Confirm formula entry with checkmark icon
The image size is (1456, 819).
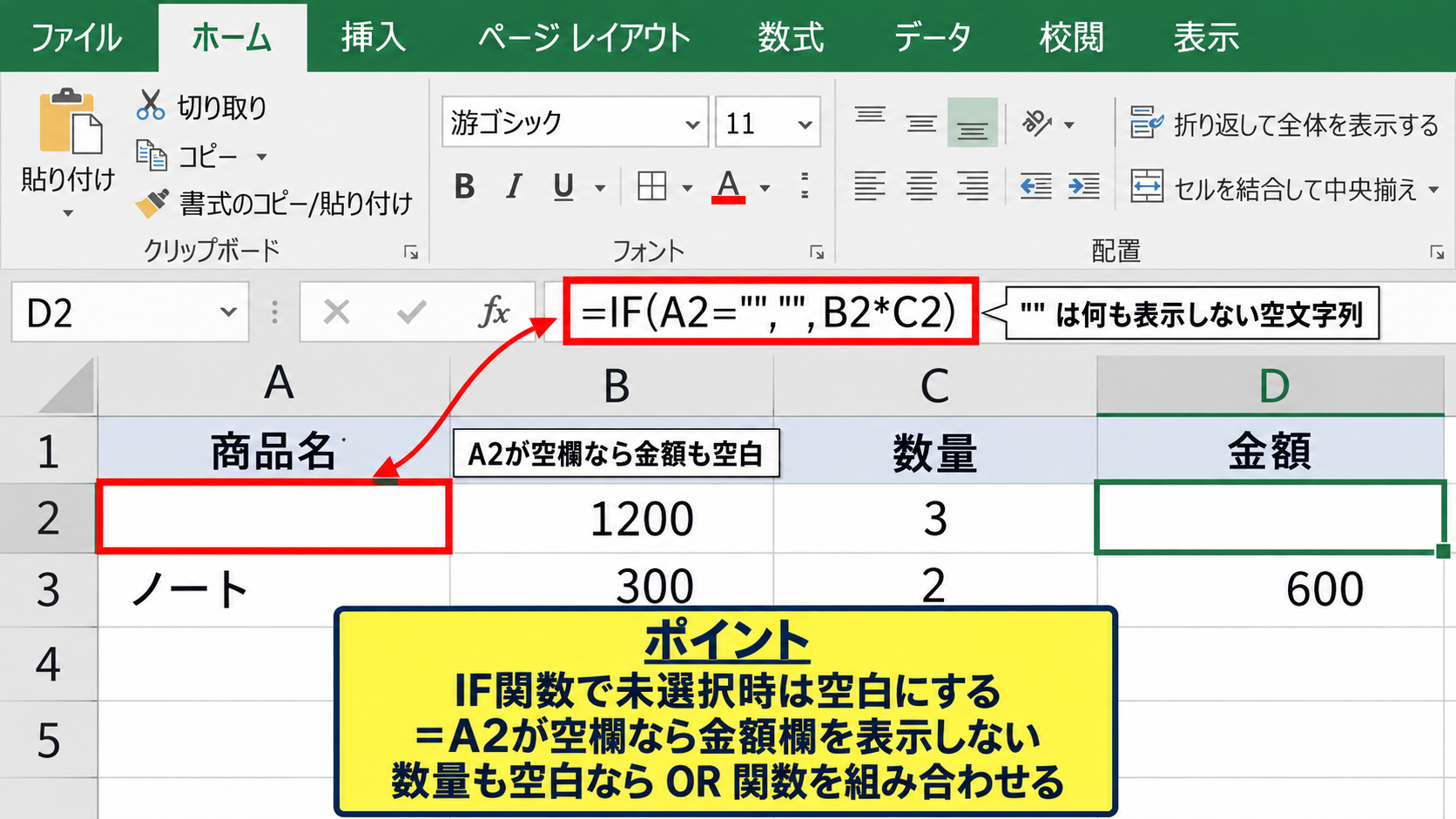[x=411, y=312]
